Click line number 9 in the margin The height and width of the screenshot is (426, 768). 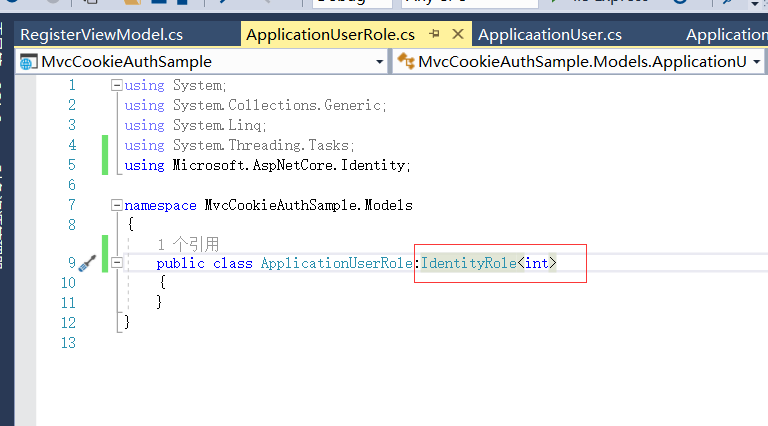[x=72, y=263]
